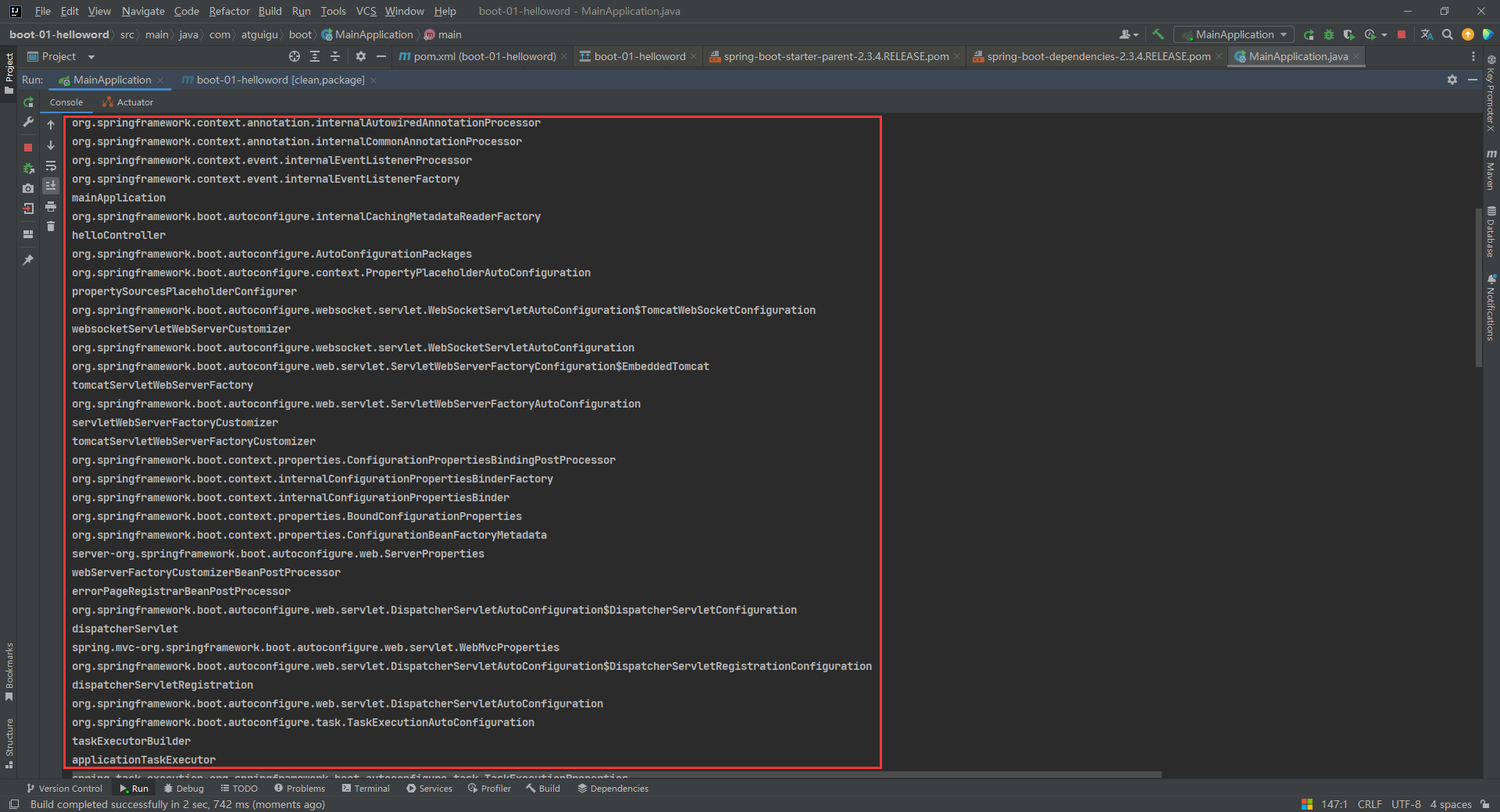Viewport: 1500px width, 812px height.
Task: Toggle pin tab in Run panel
Action: coord(28,260)
